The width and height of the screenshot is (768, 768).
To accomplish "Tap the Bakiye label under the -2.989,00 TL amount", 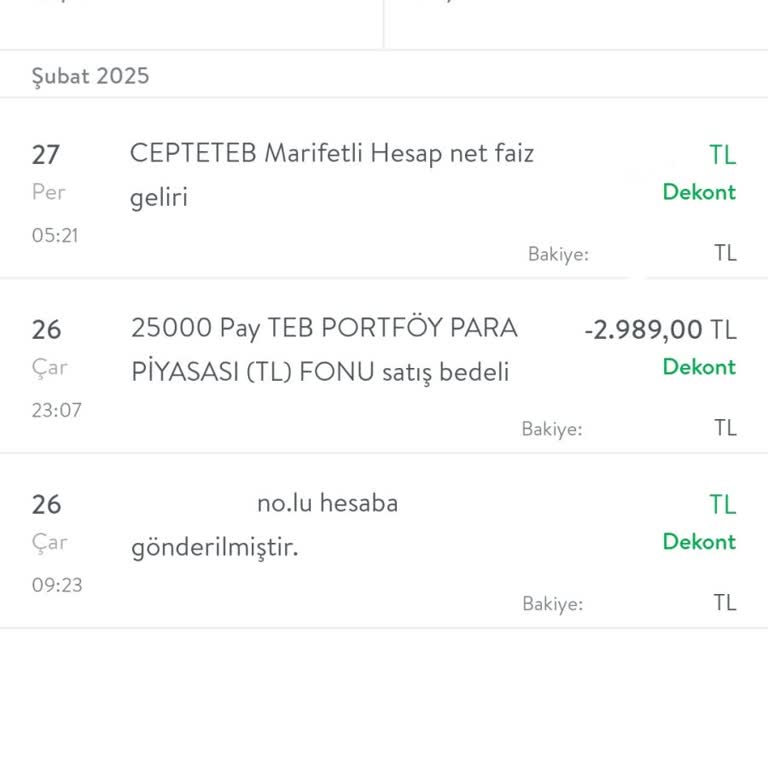I will pyautogui.click(x=552, y=429).
